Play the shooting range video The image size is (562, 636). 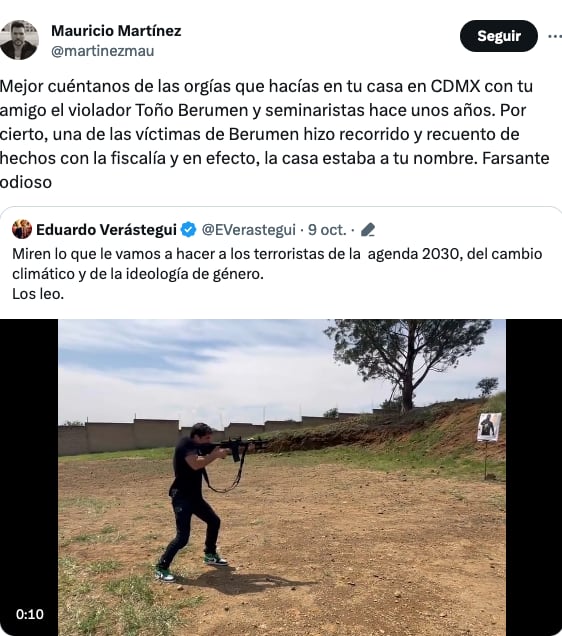281,477
